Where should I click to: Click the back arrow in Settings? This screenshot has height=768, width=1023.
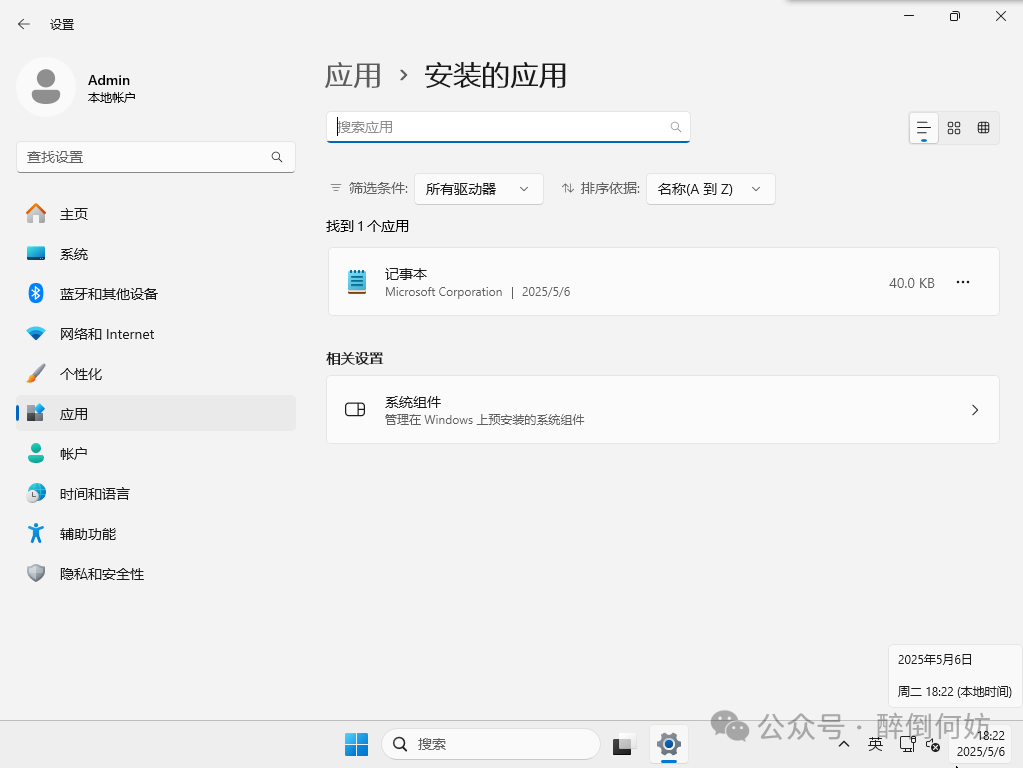click(24, 24)
